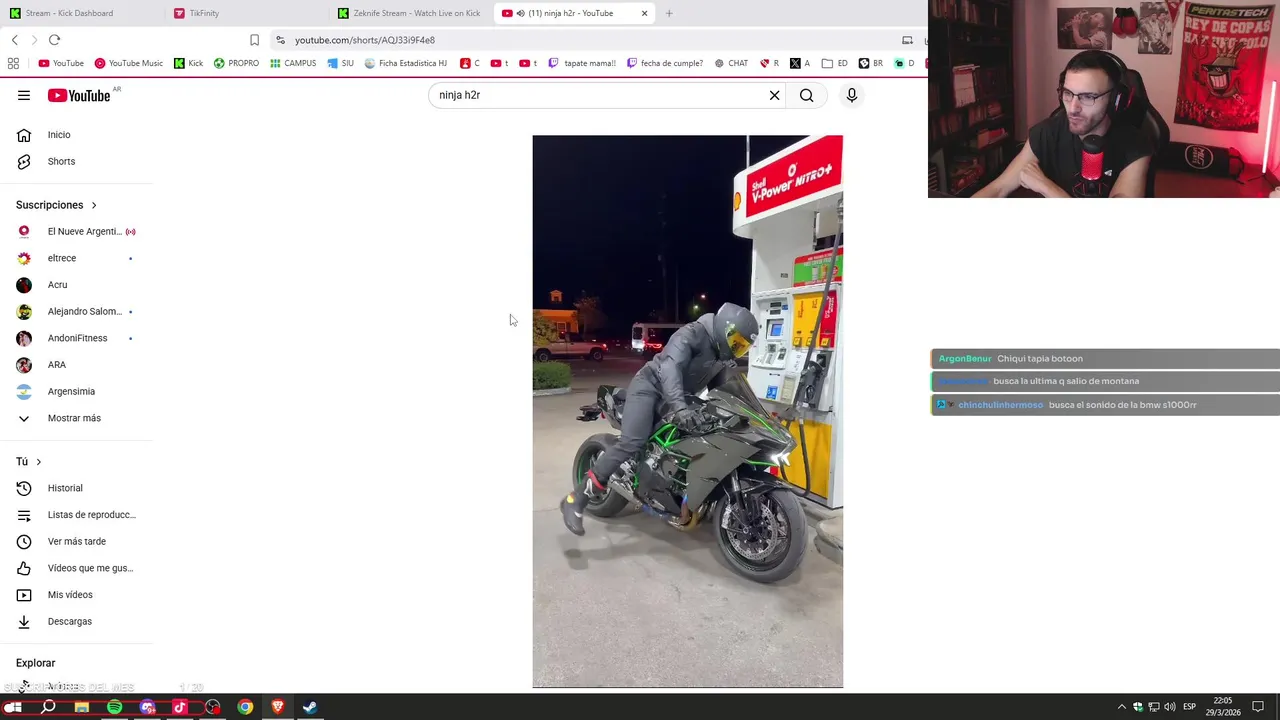The width and height of the screenshot is (1280, 720).
Task: Open Windows taskbar search
Action: [48, 707]
